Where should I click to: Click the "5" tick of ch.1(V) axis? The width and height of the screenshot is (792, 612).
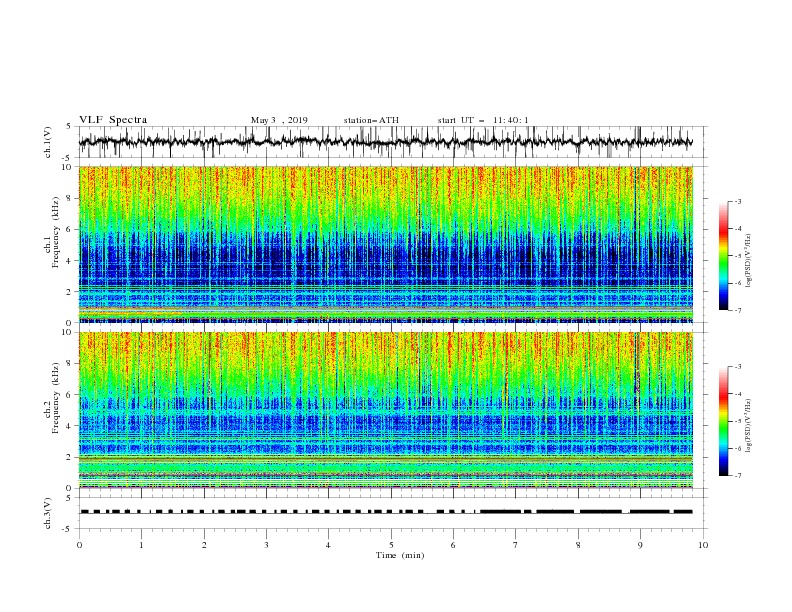click(70, 126)
